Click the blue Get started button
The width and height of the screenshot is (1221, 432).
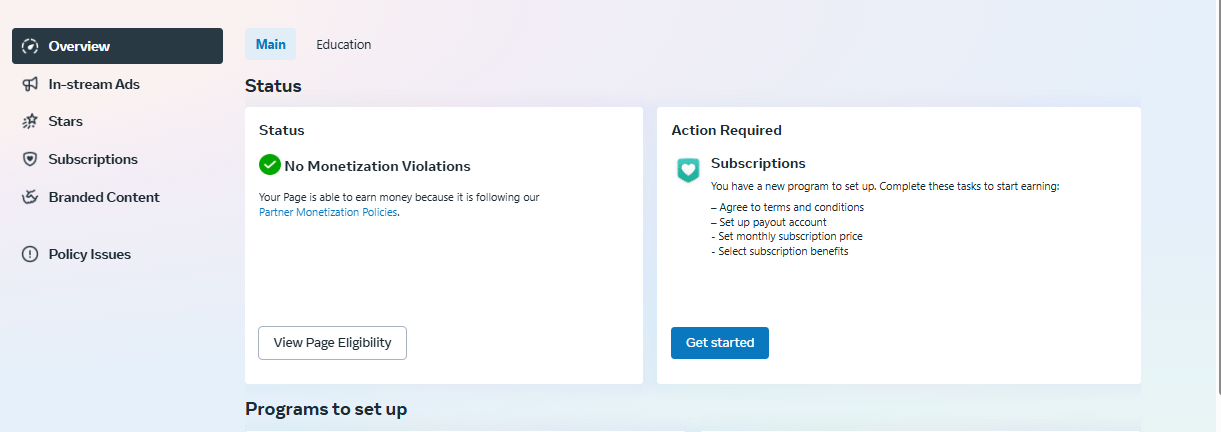[720, 342]
